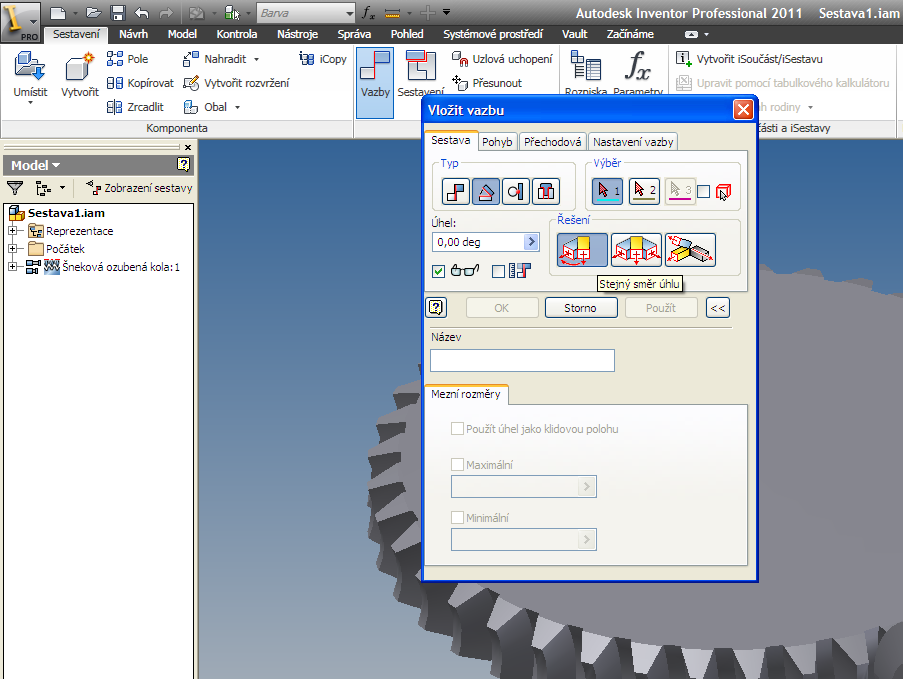The height and width of the screenshot is (679, 903).
Task: Open the Umístit dropdown arrow
Action: point(31,103)
